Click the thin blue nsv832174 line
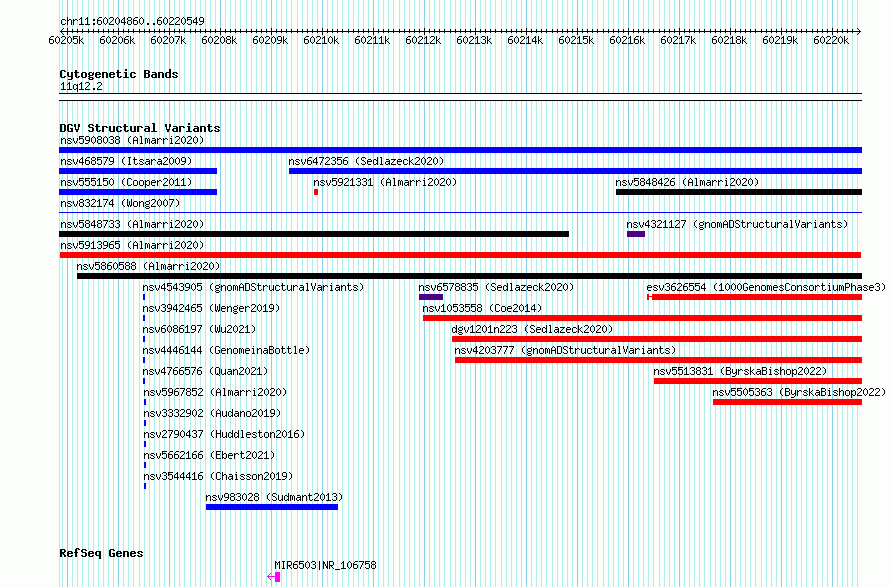Screen dimensions: 890x587 460,213
